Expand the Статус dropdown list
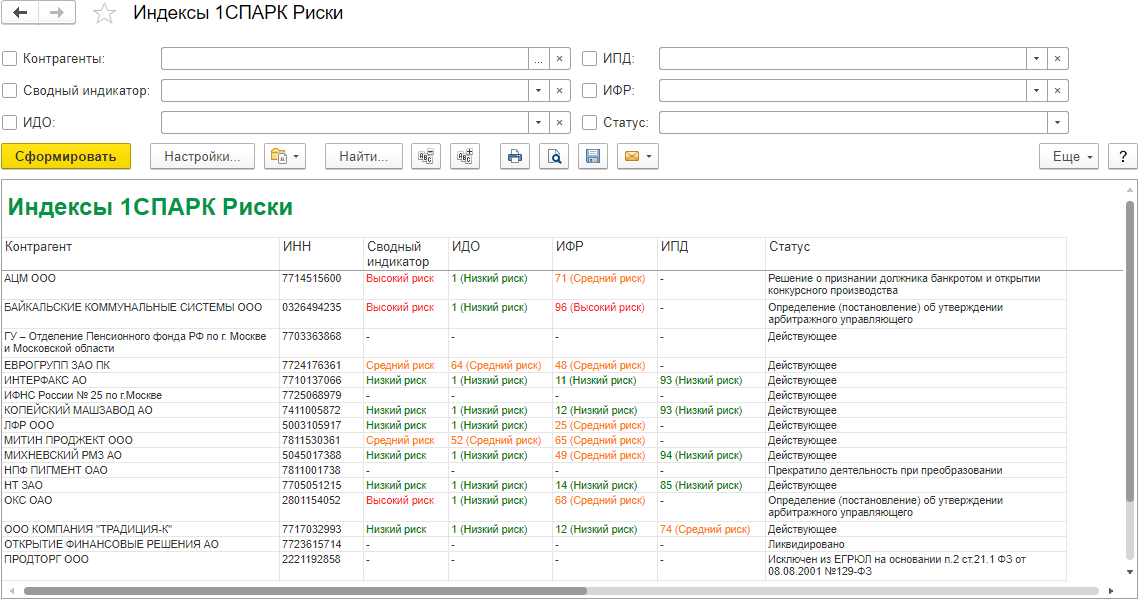Viewport: 1140px width, 601px height. [x=1057, y=123]
